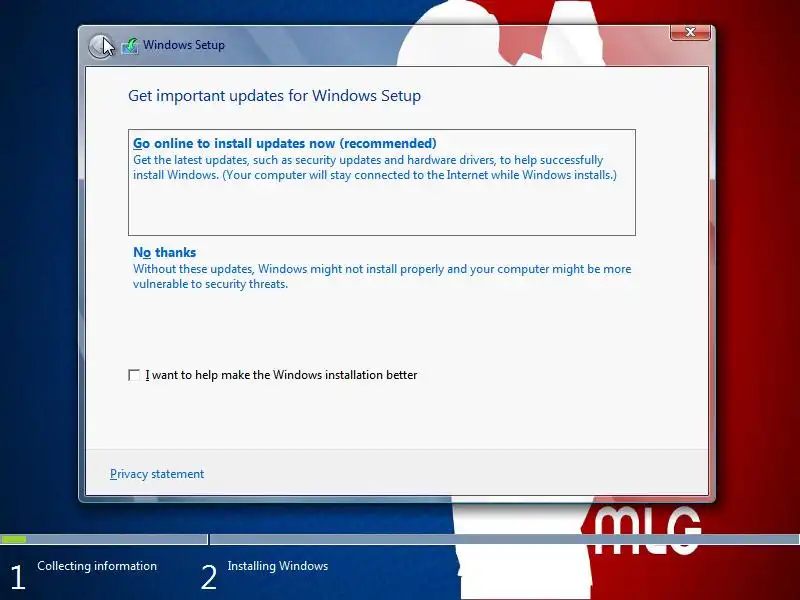The height and width of the screenshot is (600, 800).
Task: Click the 'Without these updates' description text
Action: pos(382,277)
